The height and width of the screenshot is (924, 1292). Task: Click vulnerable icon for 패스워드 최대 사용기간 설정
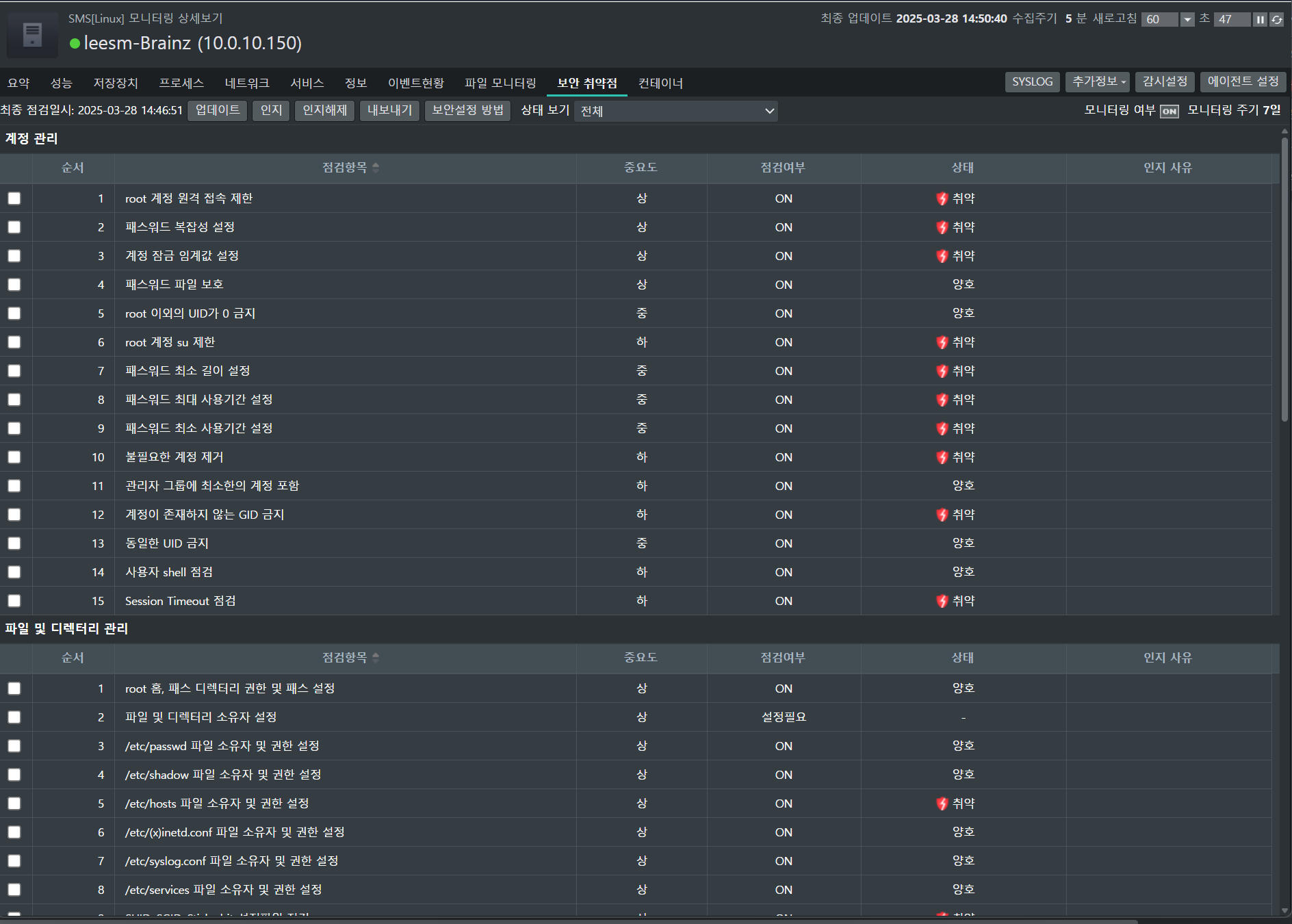(x=942, y=400)
